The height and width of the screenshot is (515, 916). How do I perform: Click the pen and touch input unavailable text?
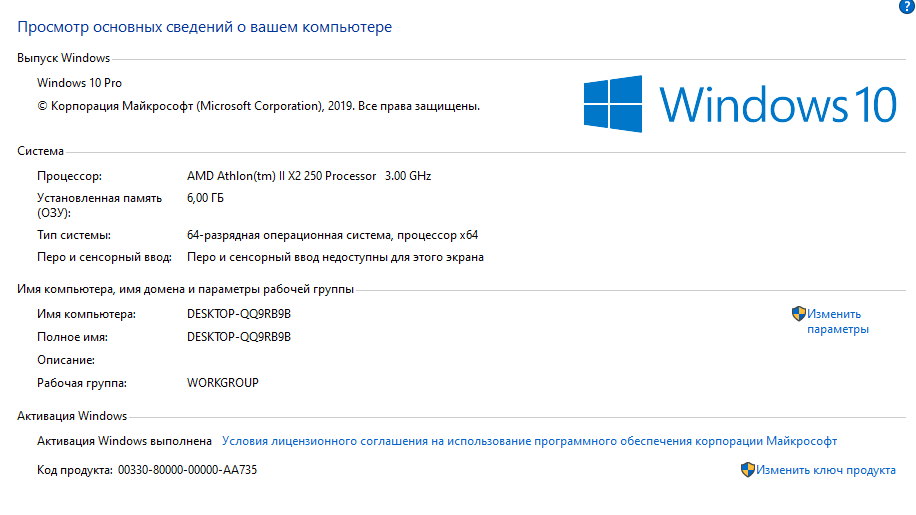click(335, 258)
